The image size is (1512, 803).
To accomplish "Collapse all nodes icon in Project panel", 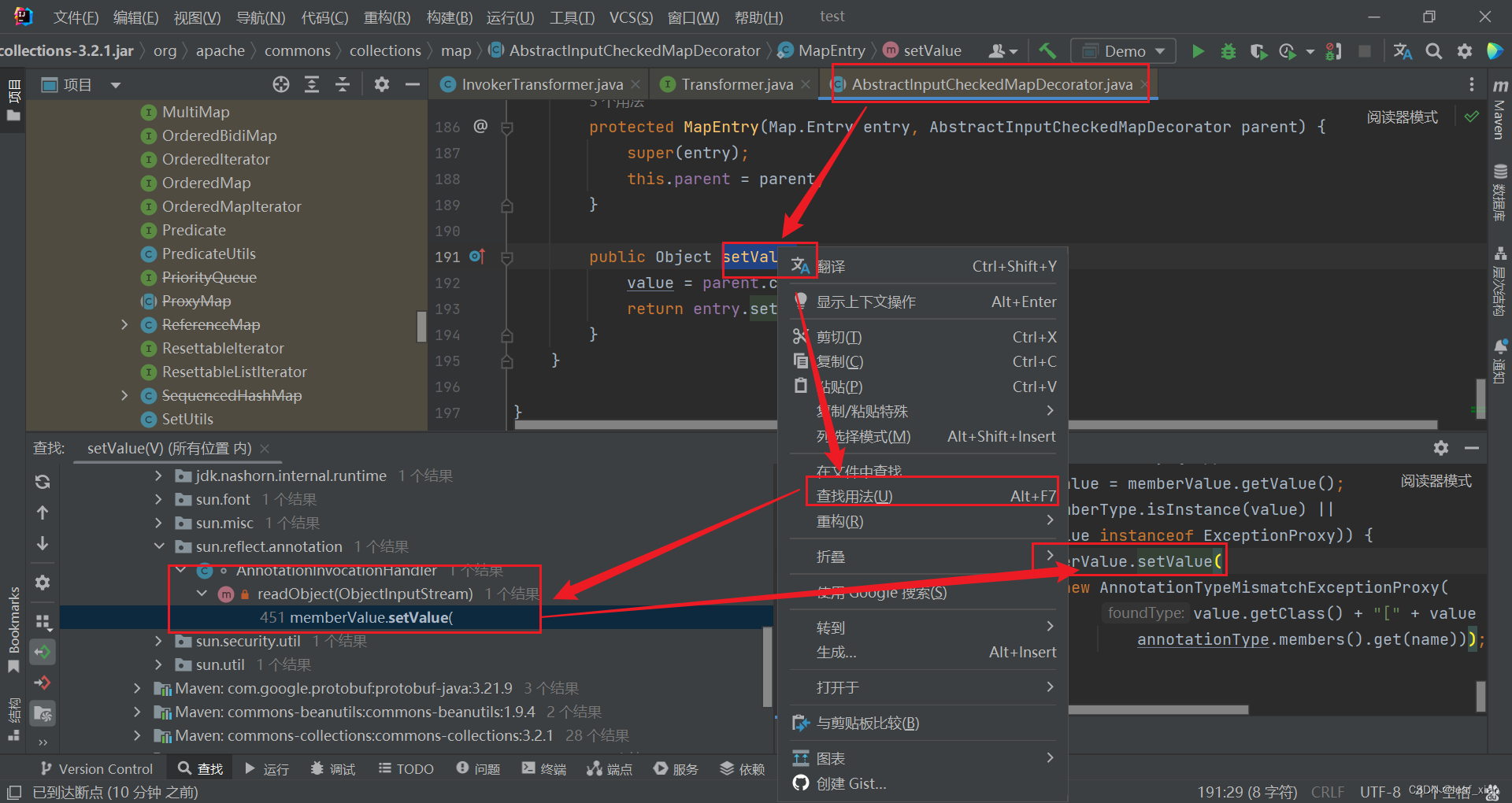I will [343, 84].
